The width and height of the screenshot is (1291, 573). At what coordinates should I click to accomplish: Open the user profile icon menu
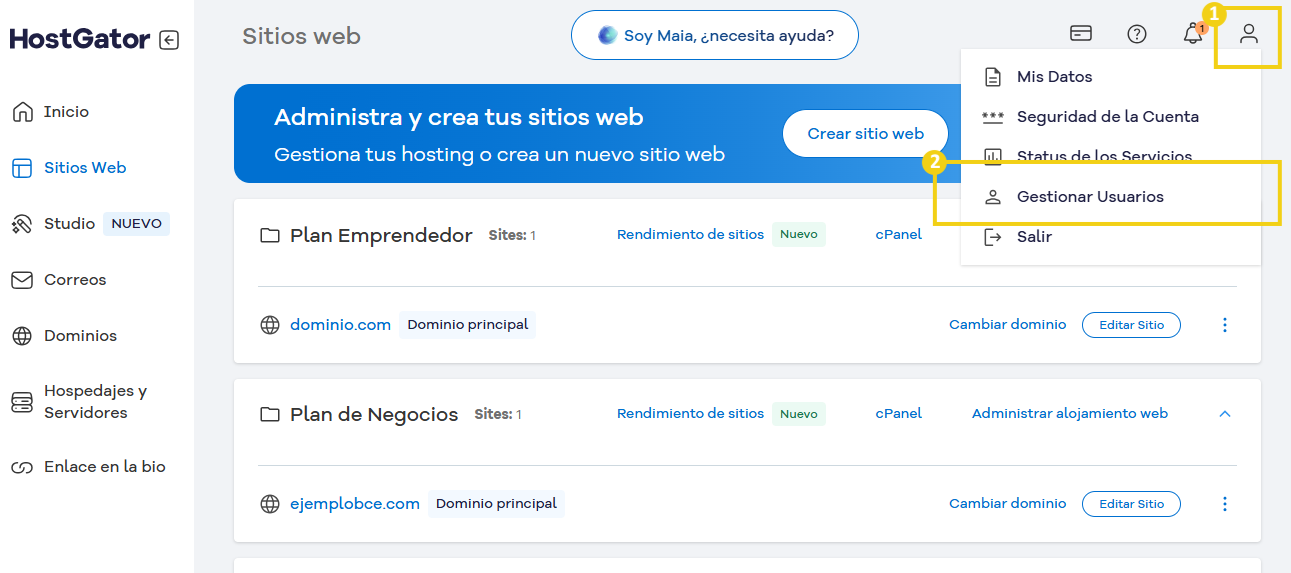click(x=1249, y=34)
